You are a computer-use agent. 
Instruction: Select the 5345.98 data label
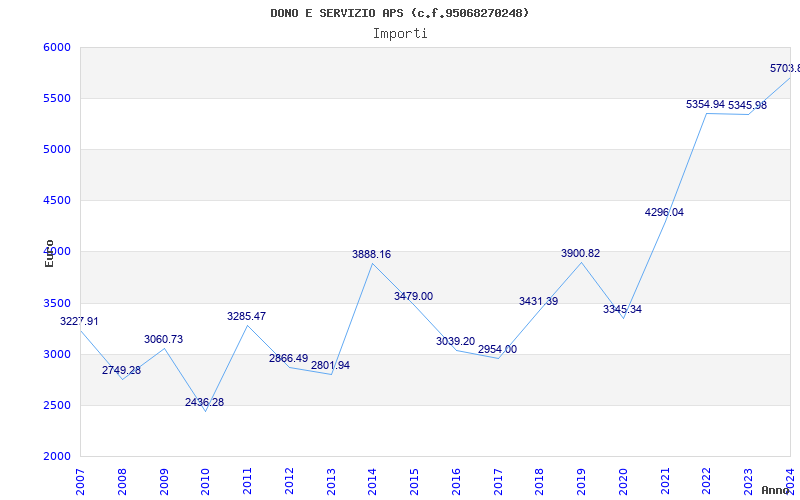pos(747,105)
